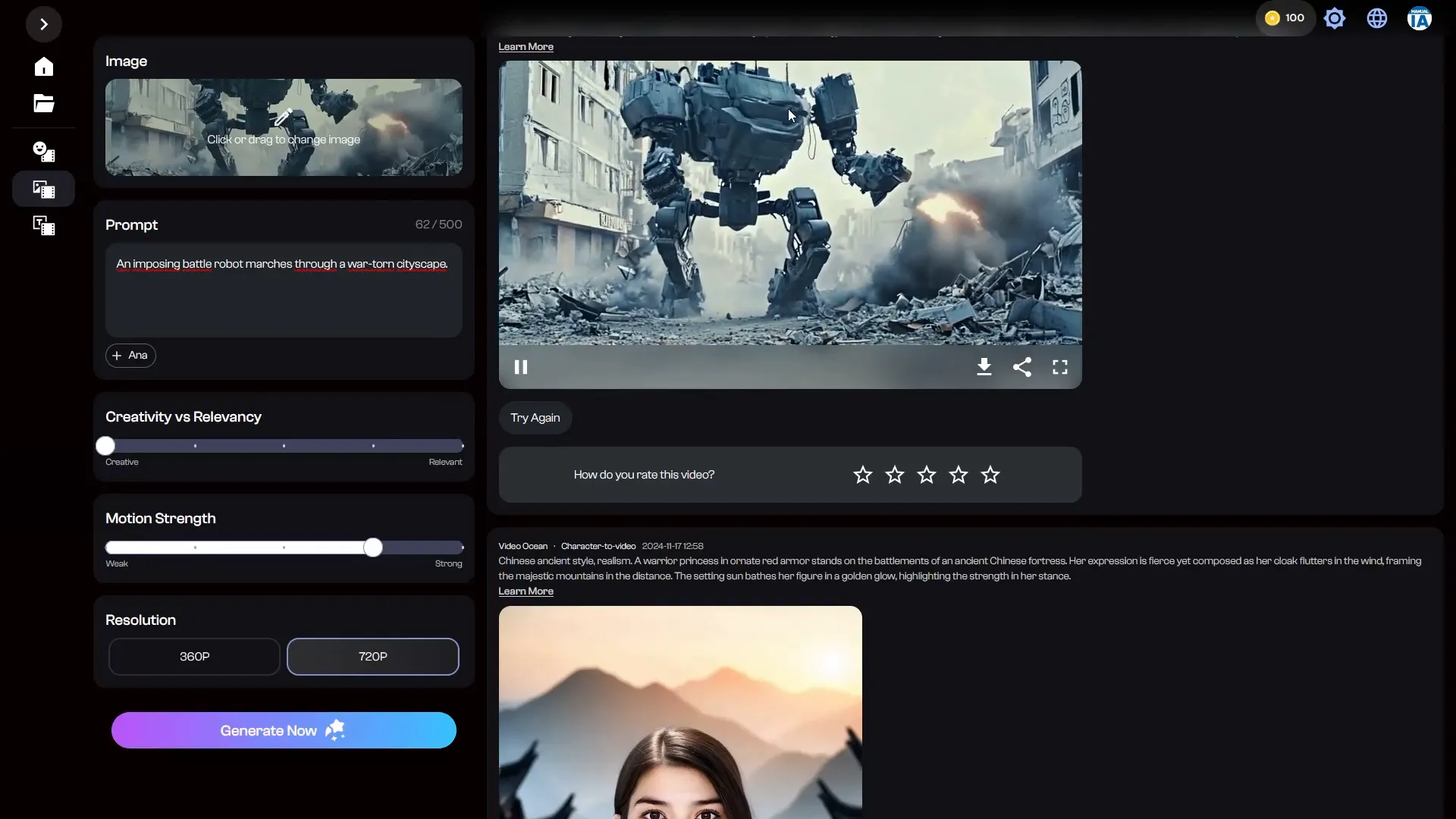Open the folder icon in the sidebar
This screenshot has height=819, width=1456.
tap(44, 103)
